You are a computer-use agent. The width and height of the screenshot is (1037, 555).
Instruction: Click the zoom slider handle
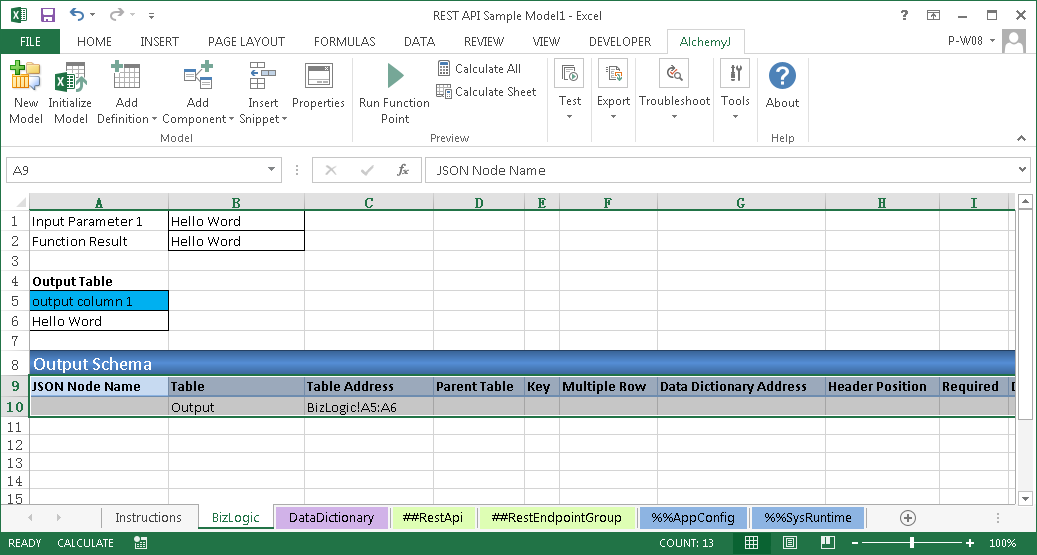point(912,543)
